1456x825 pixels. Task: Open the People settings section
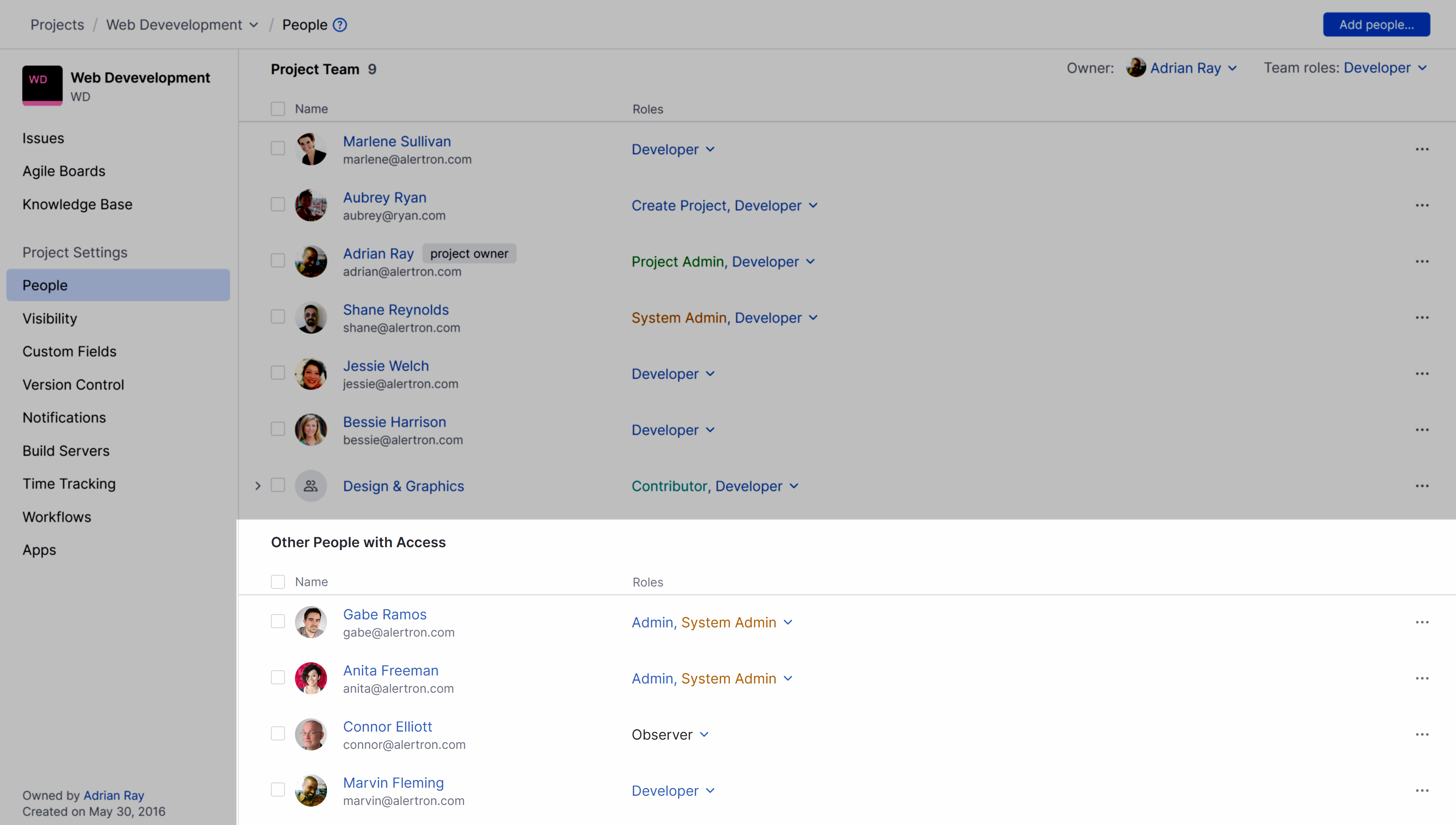pyautogui.click(x=45, y=285)
